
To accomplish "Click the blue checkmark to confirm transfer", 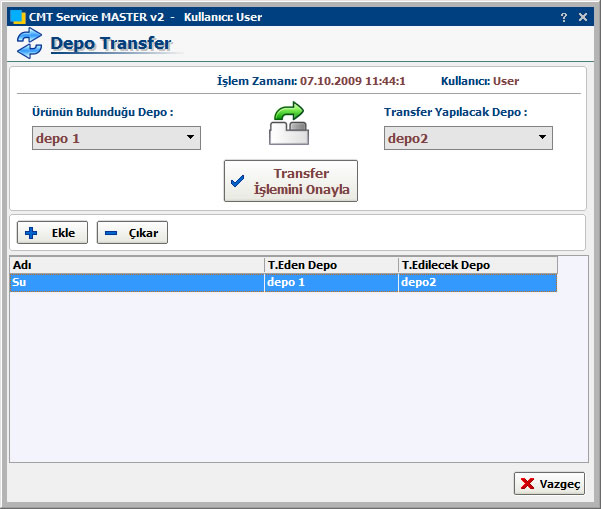I will [237, 181].
